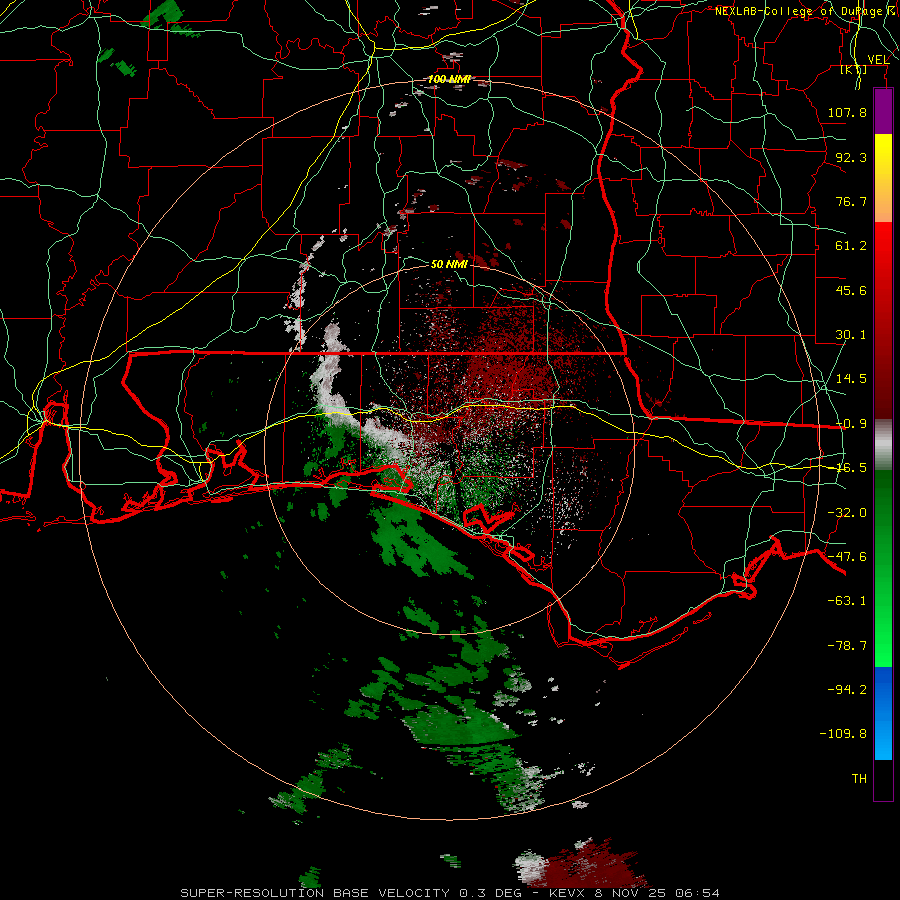Select the 76.7 velocity scale value

(x=851, y=201)
